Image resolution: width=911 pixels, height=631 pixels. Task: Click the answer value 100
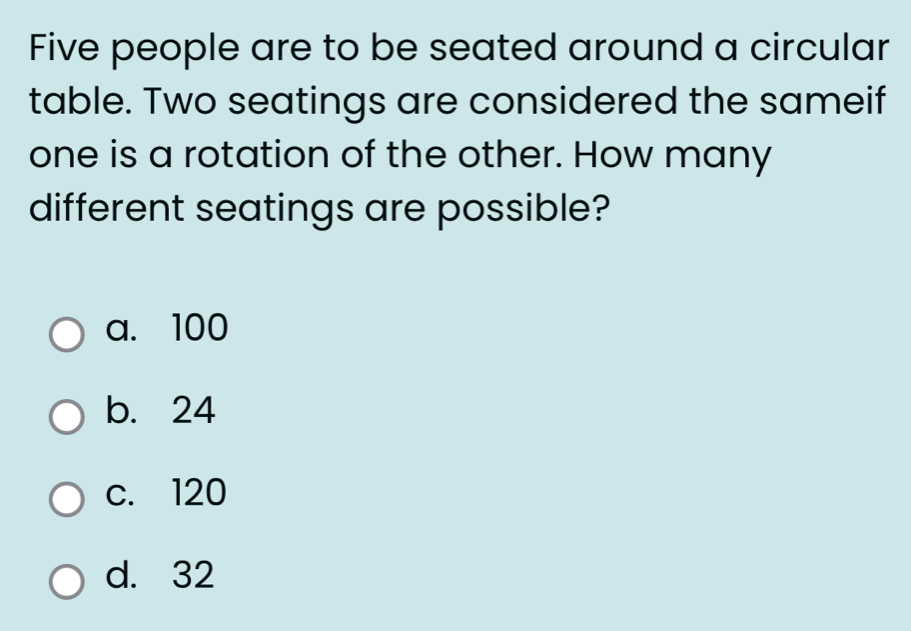[200, 328]
